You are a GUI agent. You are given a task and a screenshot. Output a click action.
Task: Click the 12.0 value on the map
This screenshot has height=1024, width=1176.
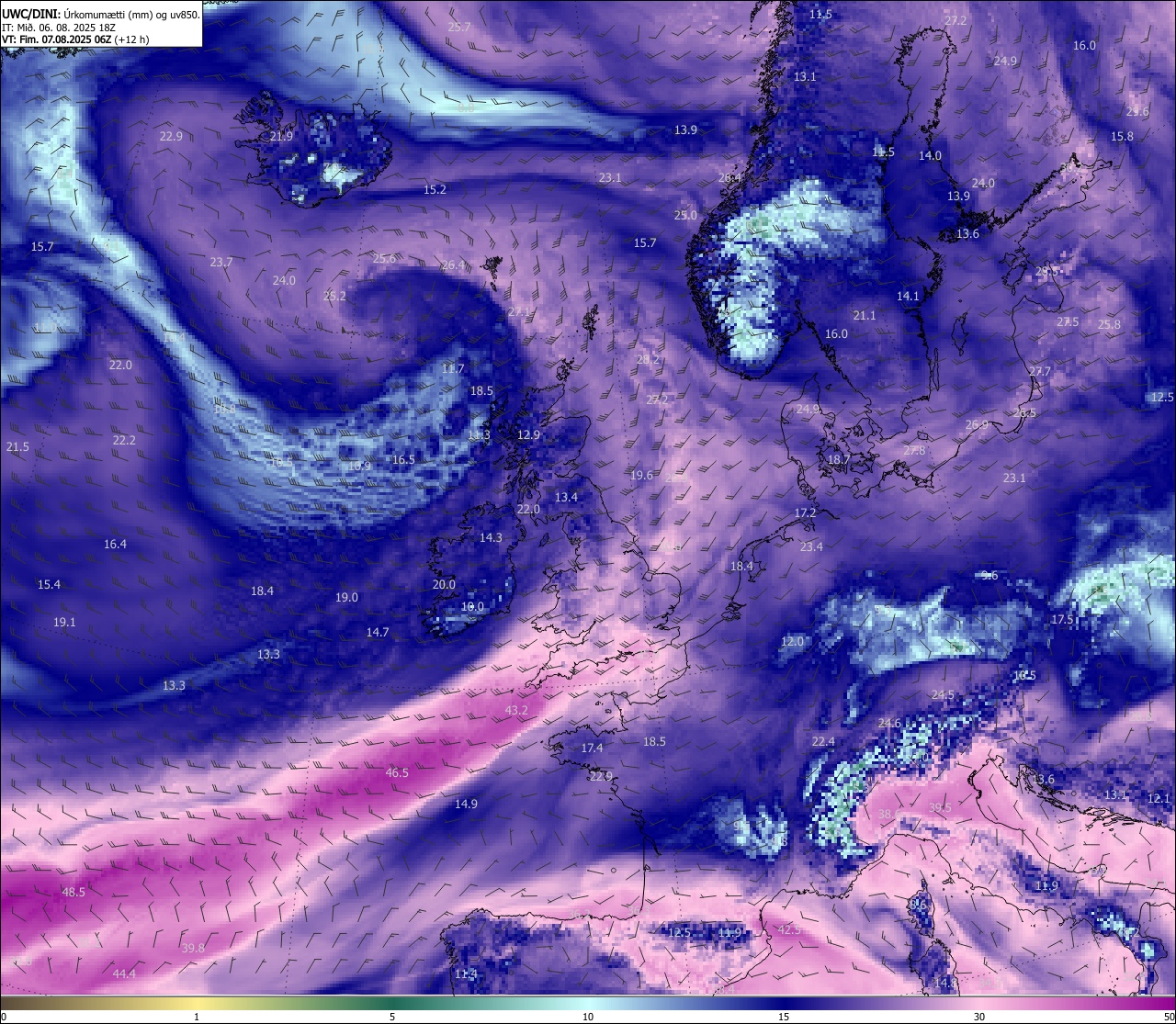point(792,641)
